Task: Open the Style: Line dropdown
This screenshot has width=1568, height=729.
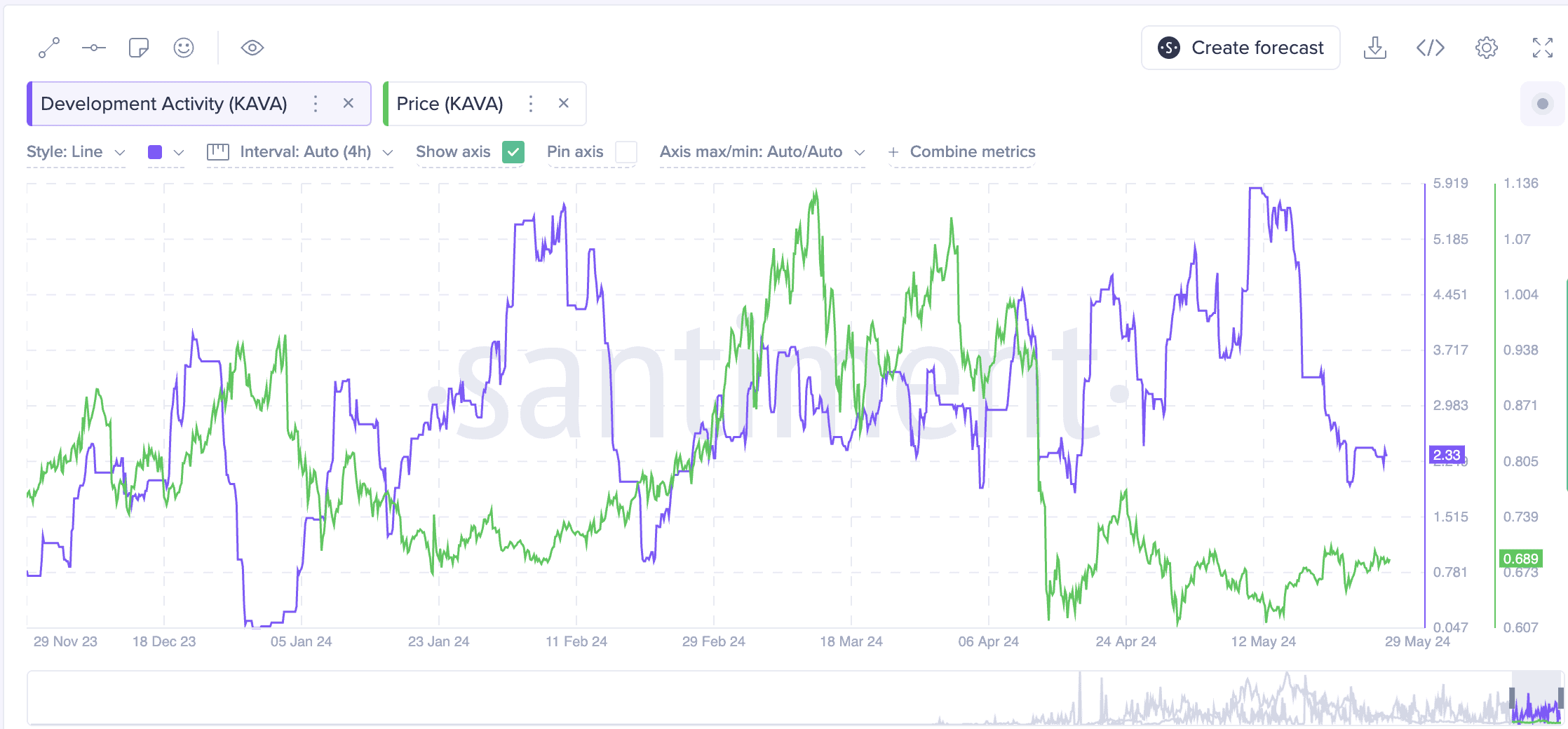Action: [76, 152]
